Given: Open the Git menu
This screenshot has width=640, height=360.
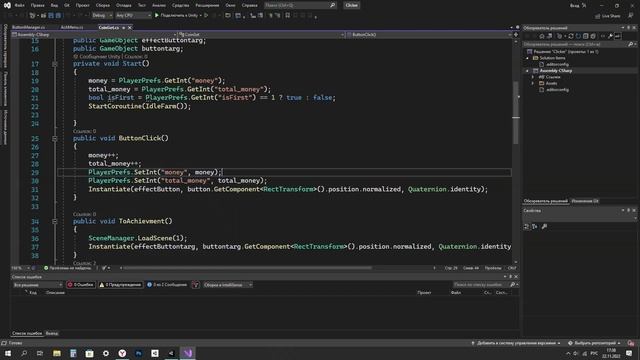Looking at the screenshot, I should [x=67, y=5].
